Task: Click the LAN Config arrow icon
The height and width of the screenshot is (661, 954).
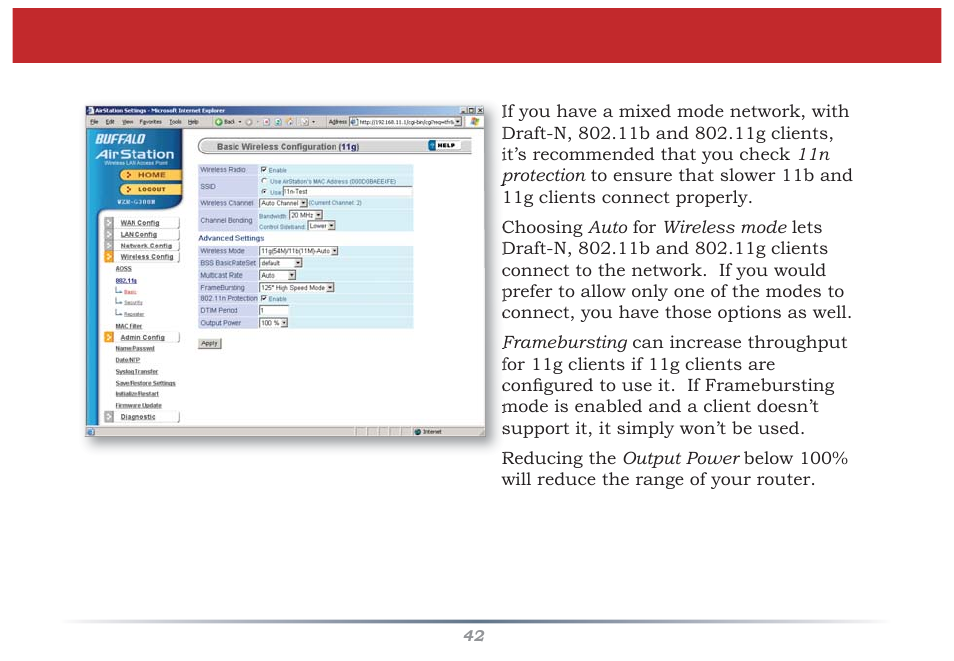Action: [109, 234]
